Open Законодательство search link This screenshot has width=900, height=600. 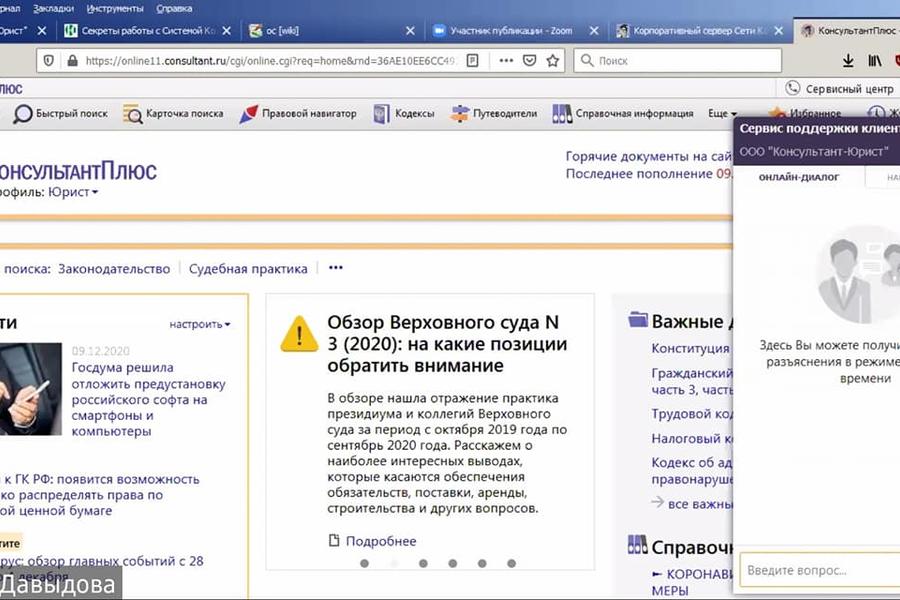[114, 269]
